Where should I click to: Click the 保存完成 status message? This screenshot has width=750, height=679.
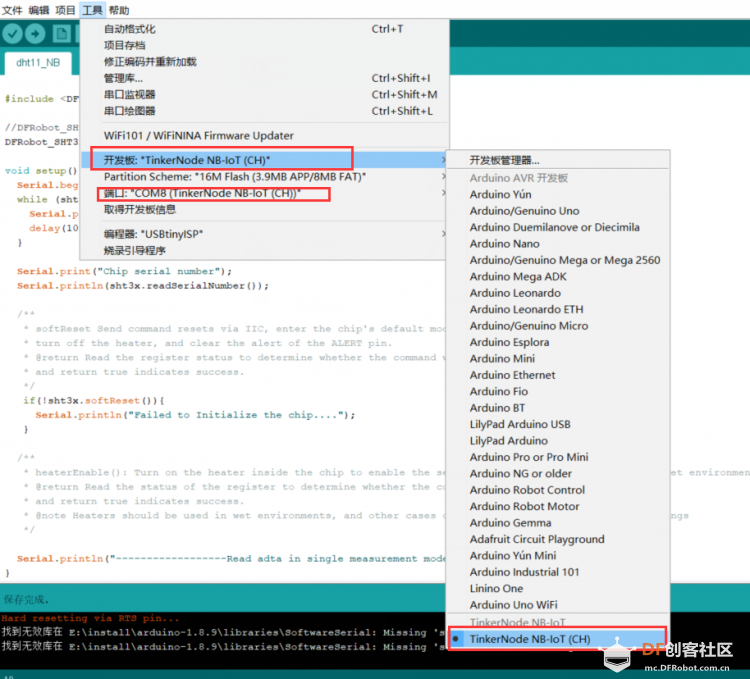coord(26,599)
